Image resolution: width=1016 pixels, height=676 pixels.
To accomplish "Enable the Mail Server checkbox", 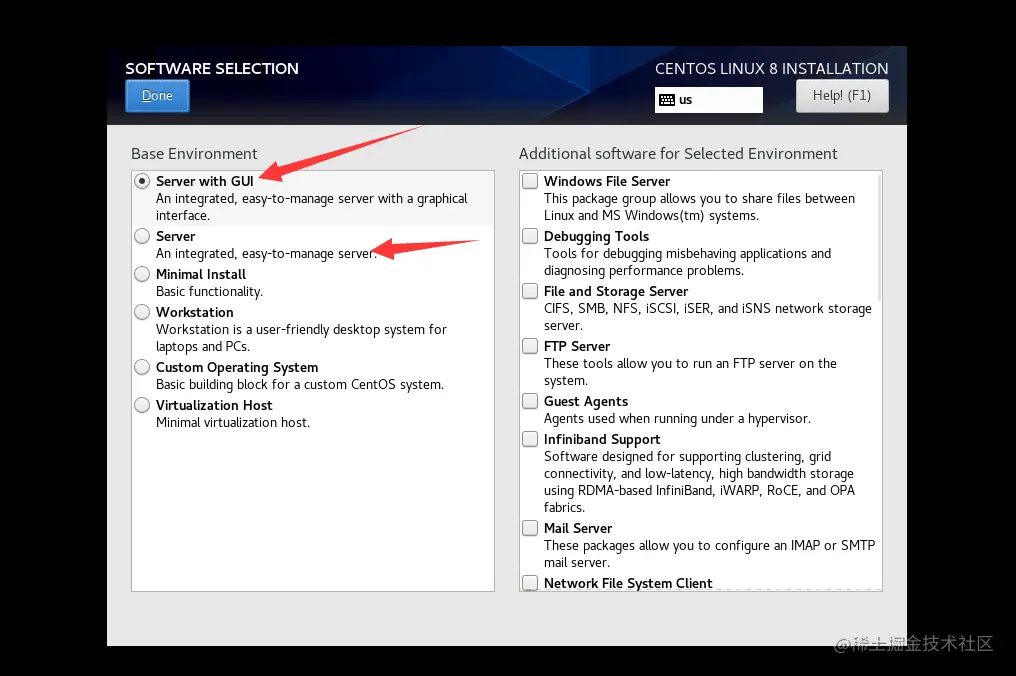I will 530,528.
